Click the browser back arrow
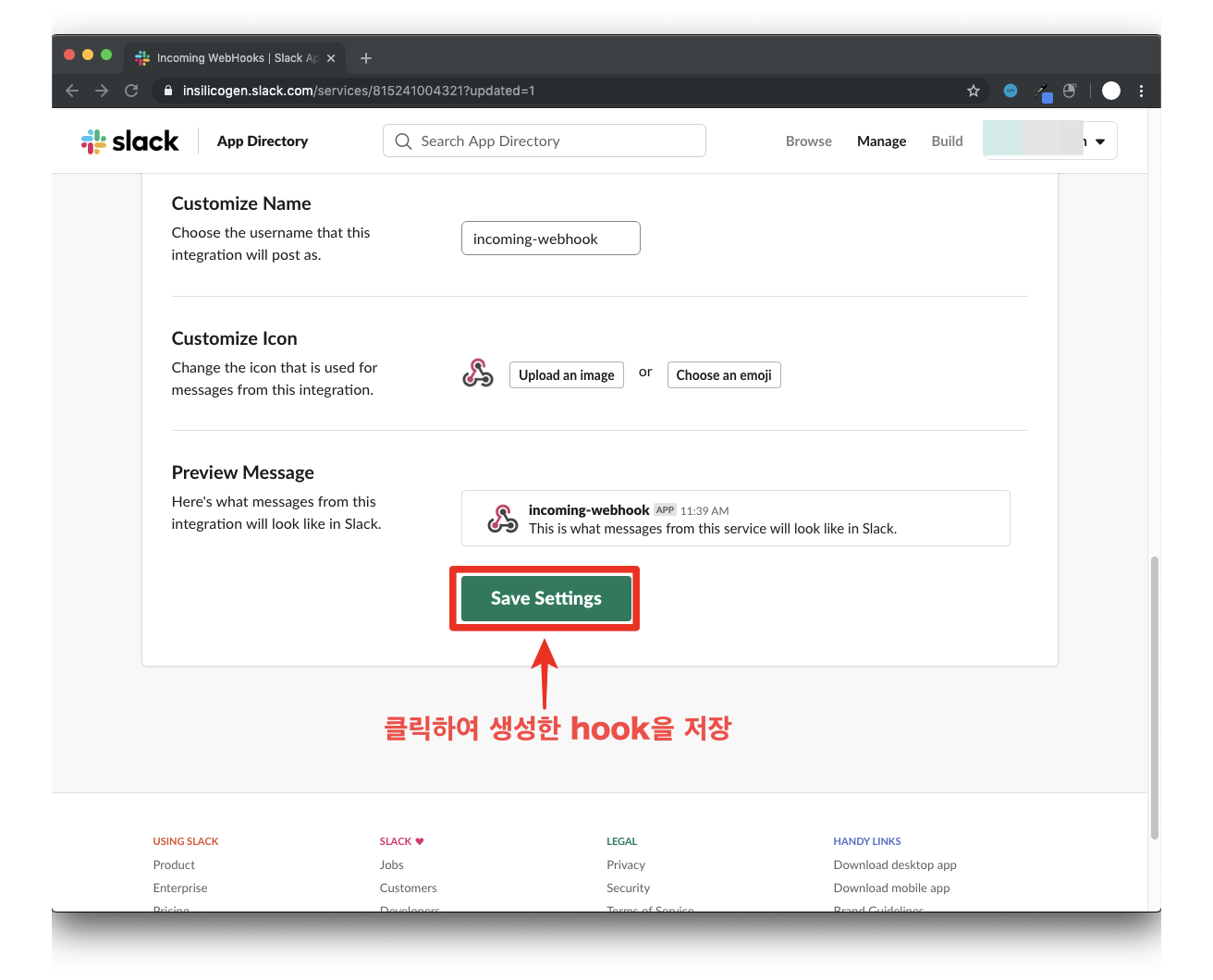 pos(72,91)
